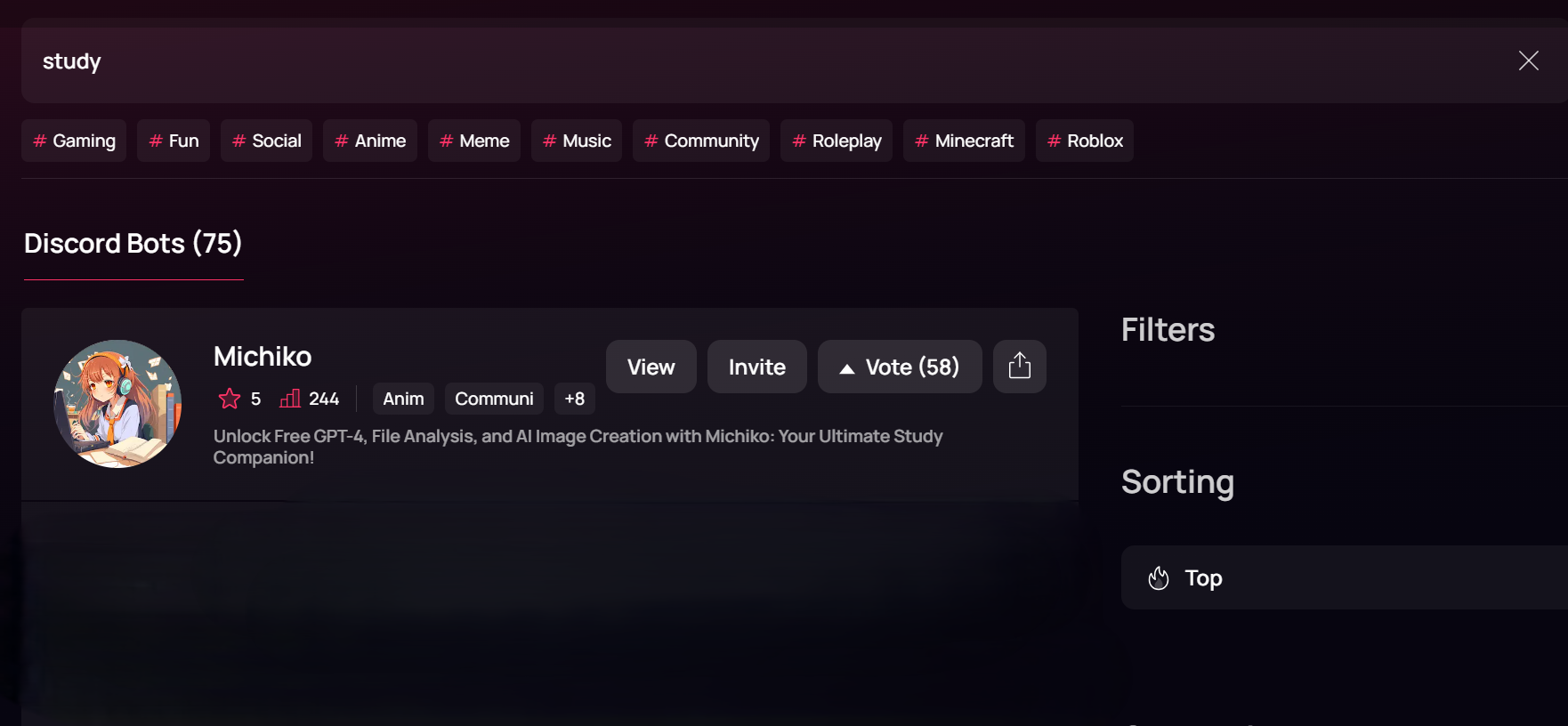The width and height of the screenshot is (1568, 726).
Task: Clear the search with the X icon
Action: [x=1528, y=60]
